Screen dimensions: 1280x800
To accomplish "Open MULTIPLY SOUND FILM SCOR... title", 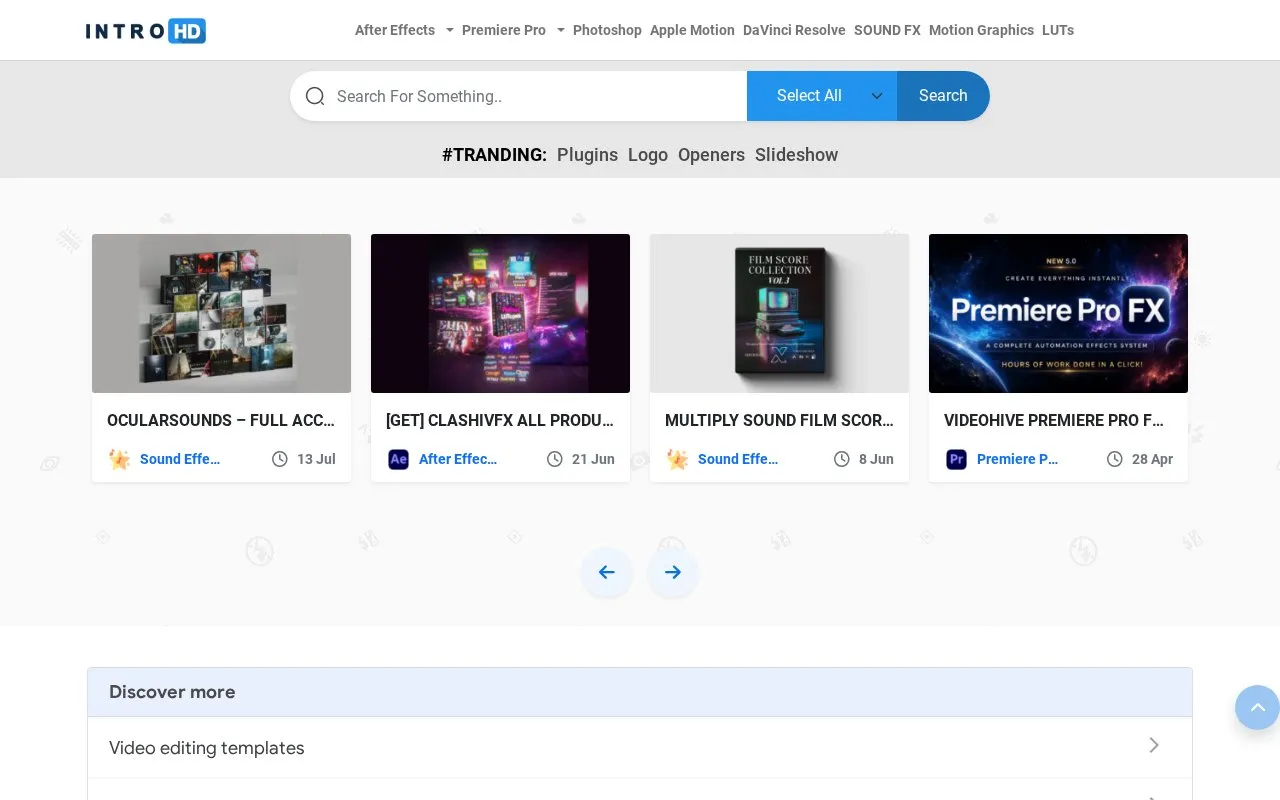I will pos(779,420).
